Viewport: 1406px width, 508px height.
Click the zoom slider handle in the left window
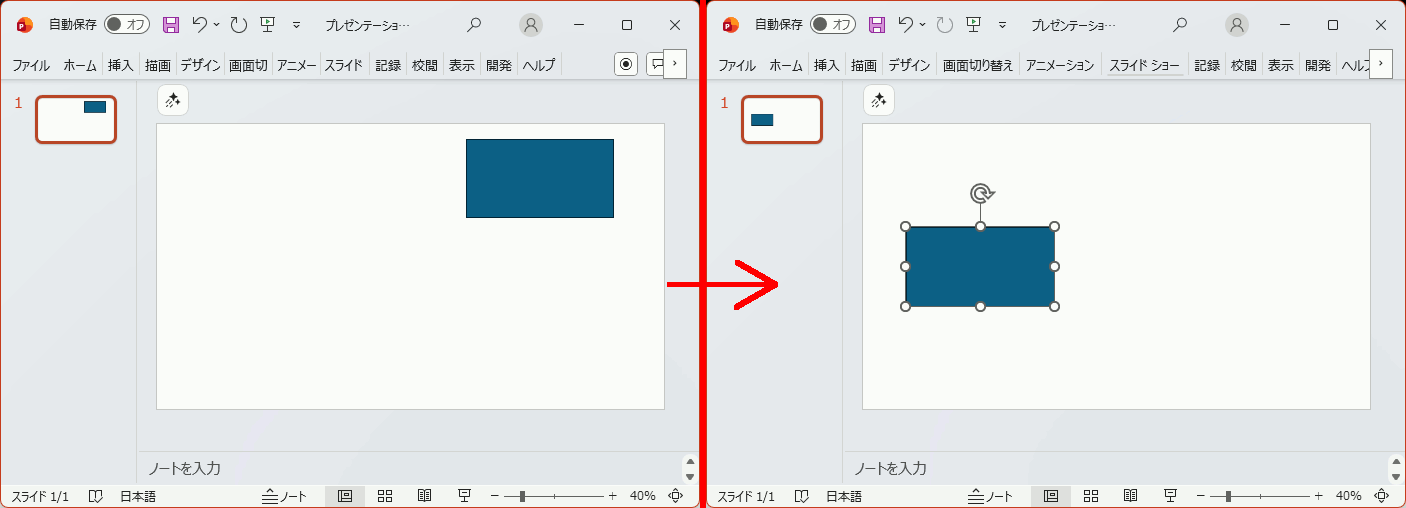[x=522, y=496]
